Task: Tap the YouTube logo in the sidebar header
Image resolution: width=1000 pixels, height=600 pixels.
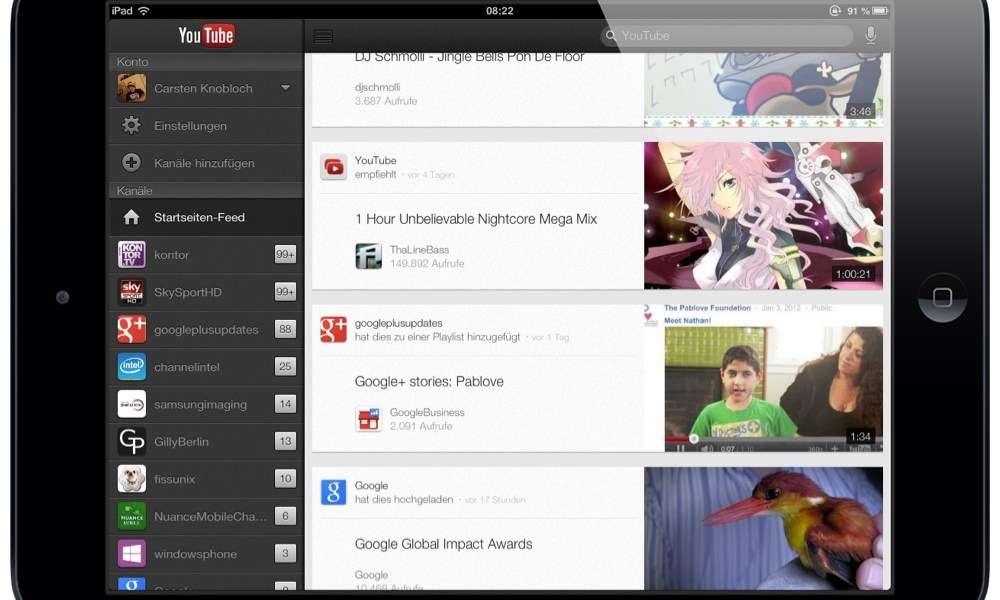Action: click(206, 35)
